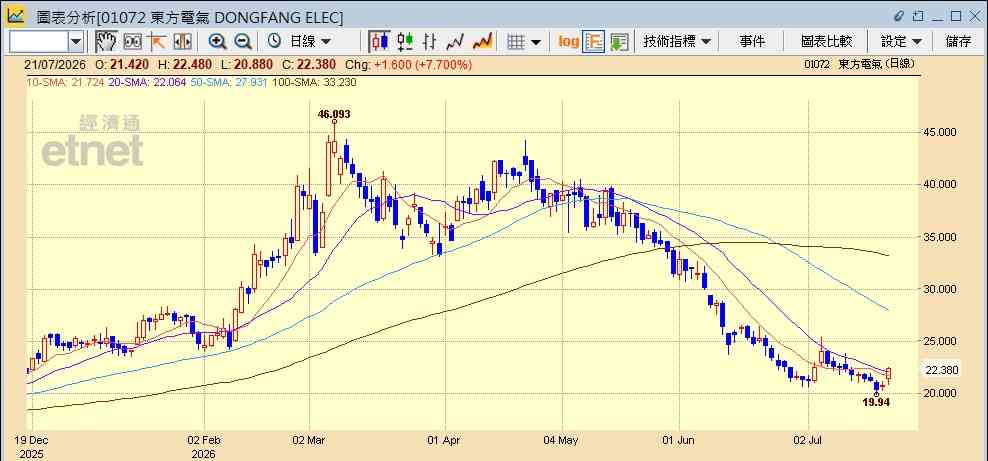This screenshot has height=461, width=988.
Task: Select the candlestick chart type icon
Action: click(x=379, y=42)
